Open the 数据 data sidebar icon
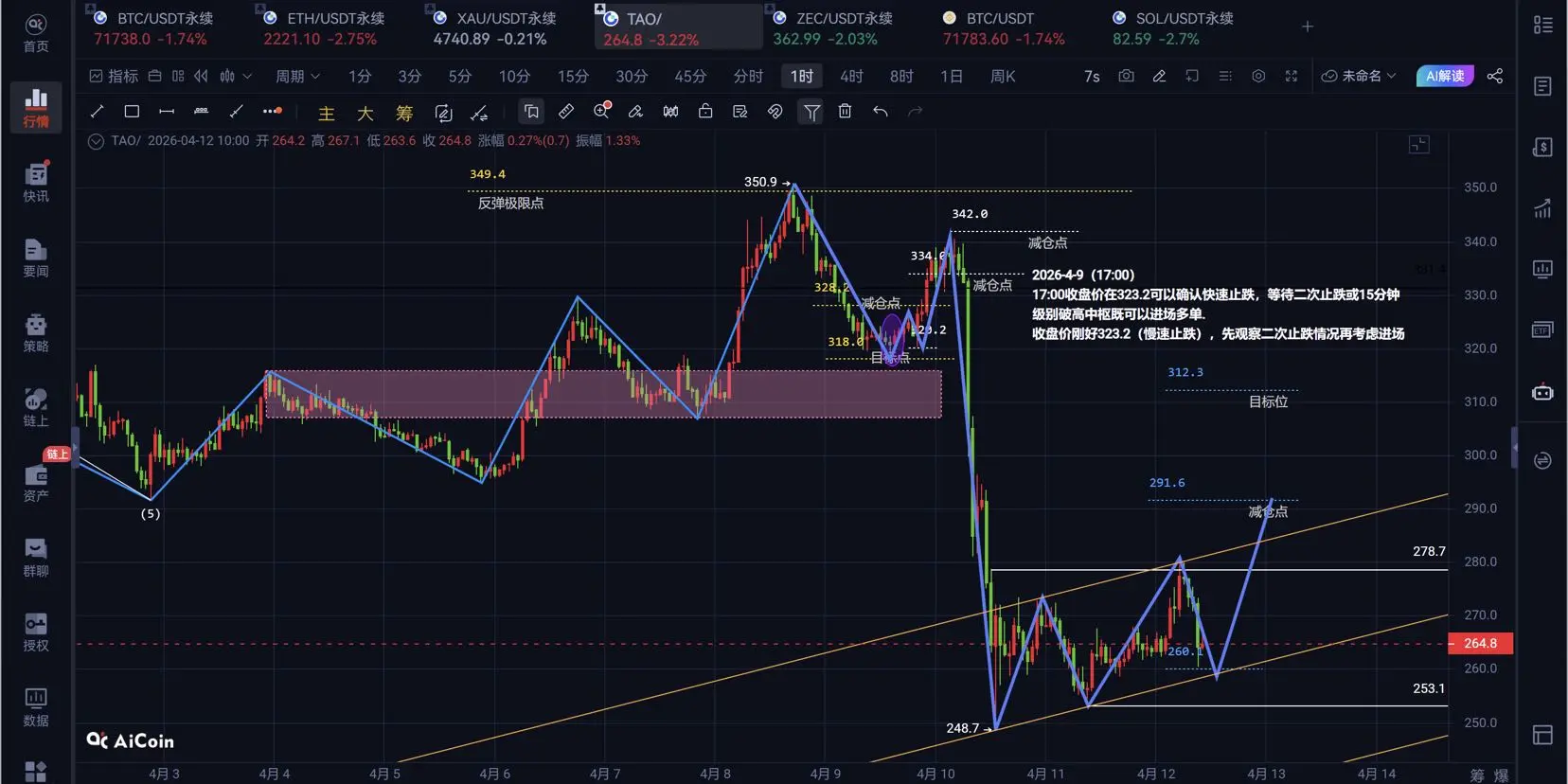The image size is (1568, 784). pos(36,707)
